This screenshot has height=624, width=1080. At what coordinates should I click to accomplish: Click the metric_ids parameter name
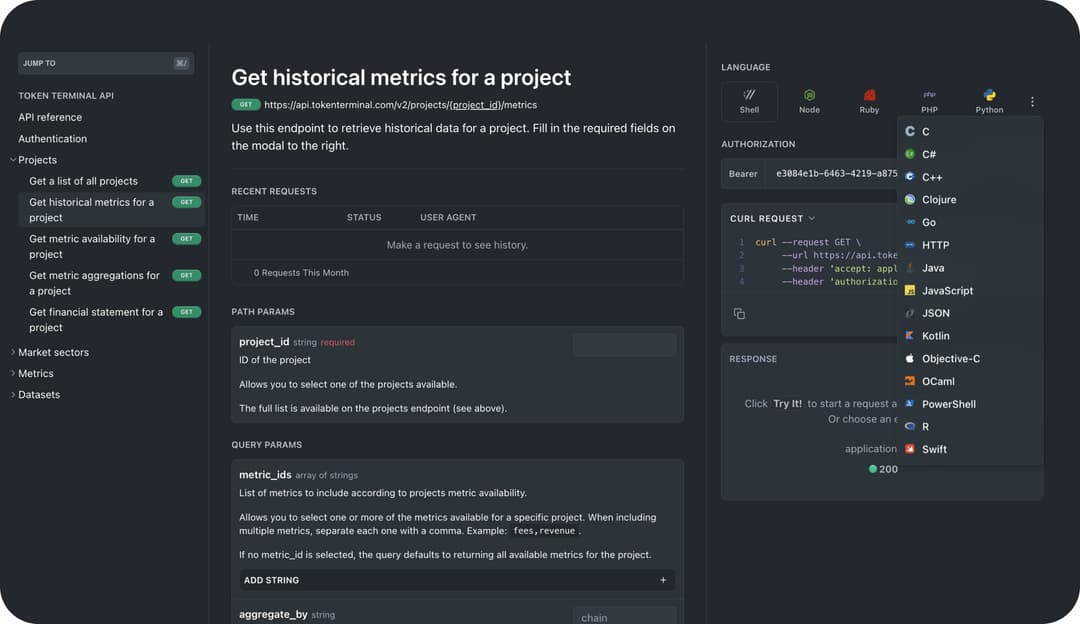265,475
